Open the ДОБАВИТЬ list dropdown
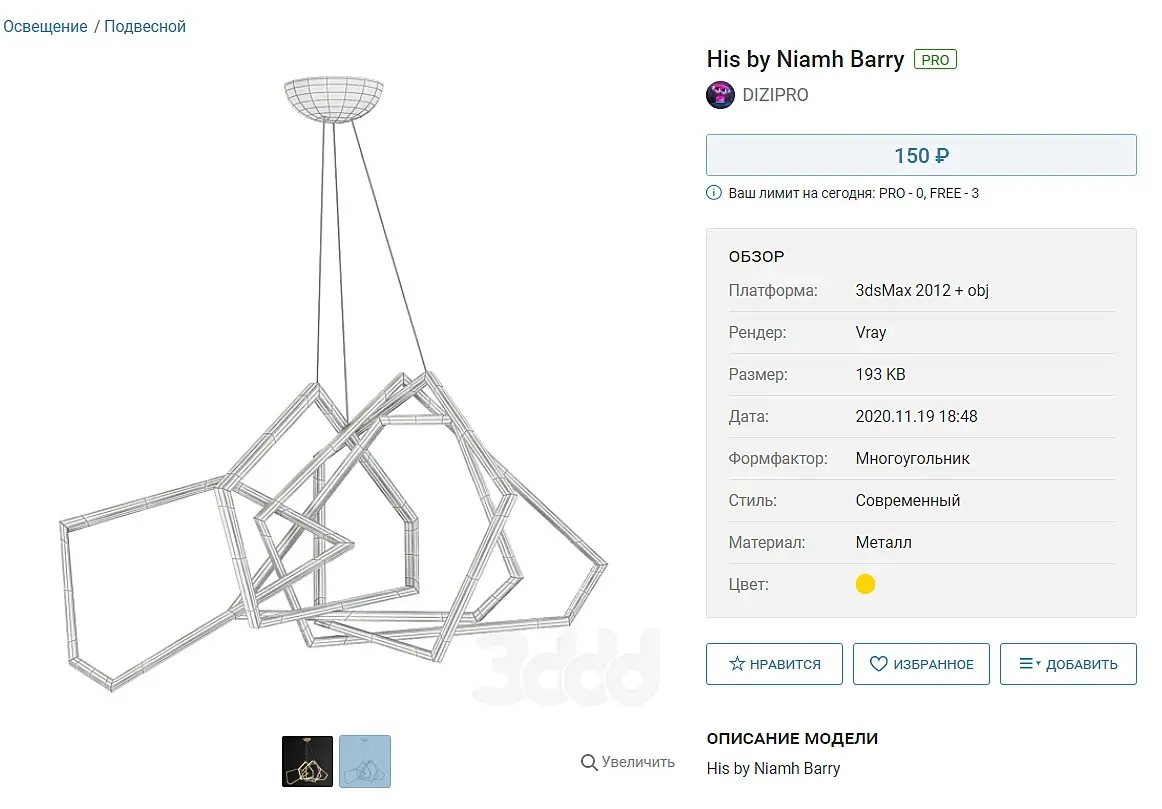This screenshot has width=1162, height=809. point(1067,664)
